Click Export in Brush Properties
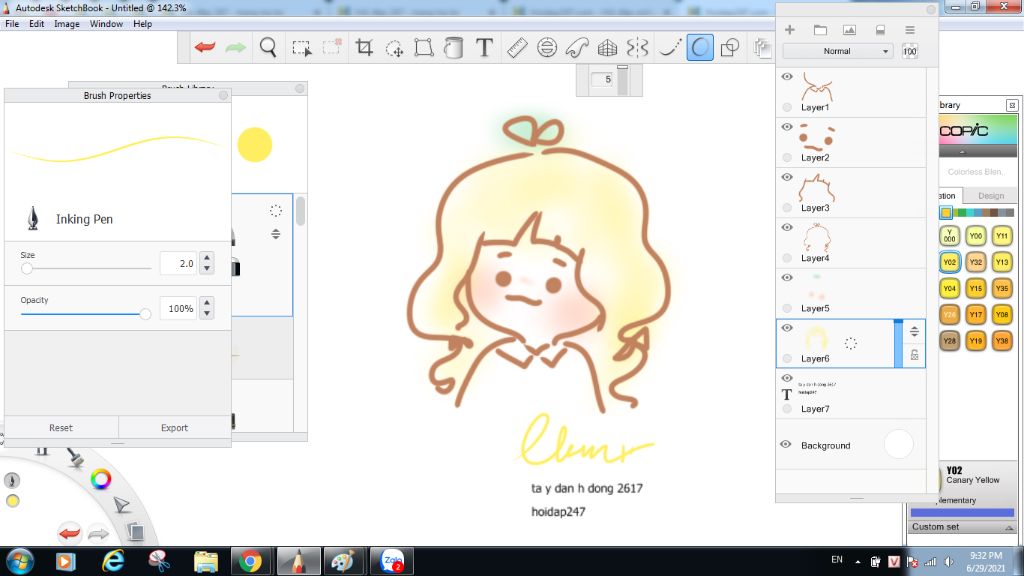Viewport: 1024px width, 576px height. pyautogui.click(x=174, y=428)
